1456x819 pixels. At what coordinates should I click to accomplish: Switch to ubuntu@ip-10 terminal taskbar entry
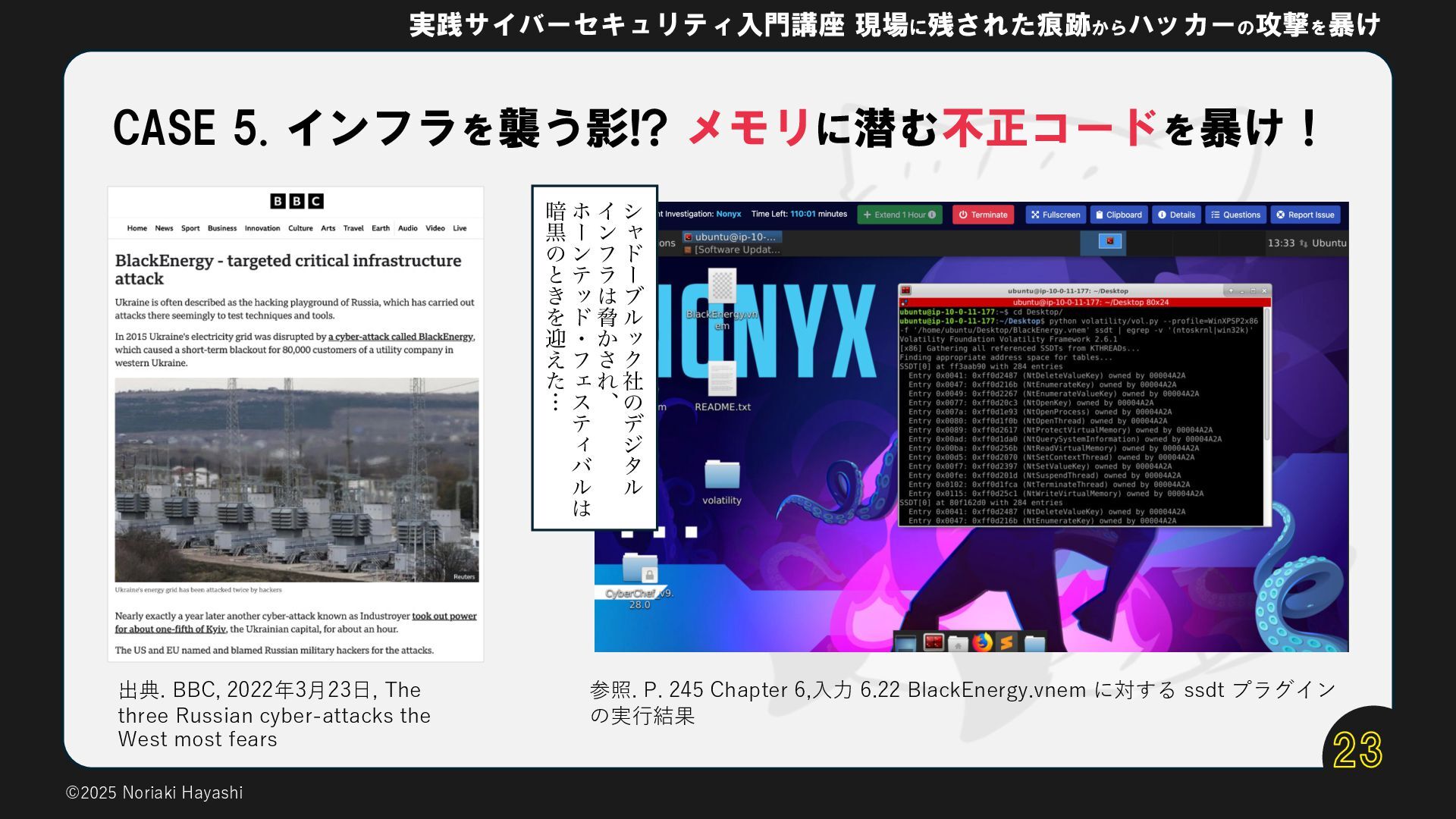(732, 237)
